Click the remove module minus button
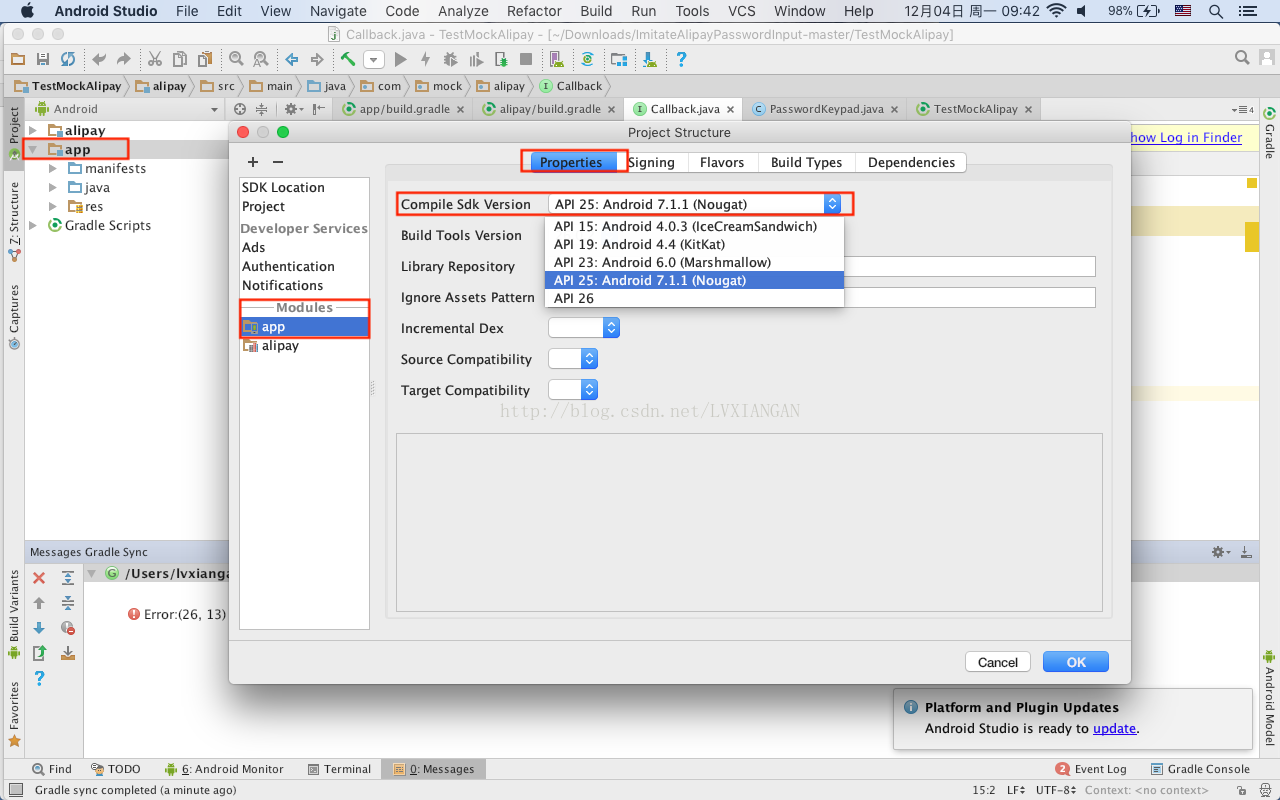 tap(278, 162)
